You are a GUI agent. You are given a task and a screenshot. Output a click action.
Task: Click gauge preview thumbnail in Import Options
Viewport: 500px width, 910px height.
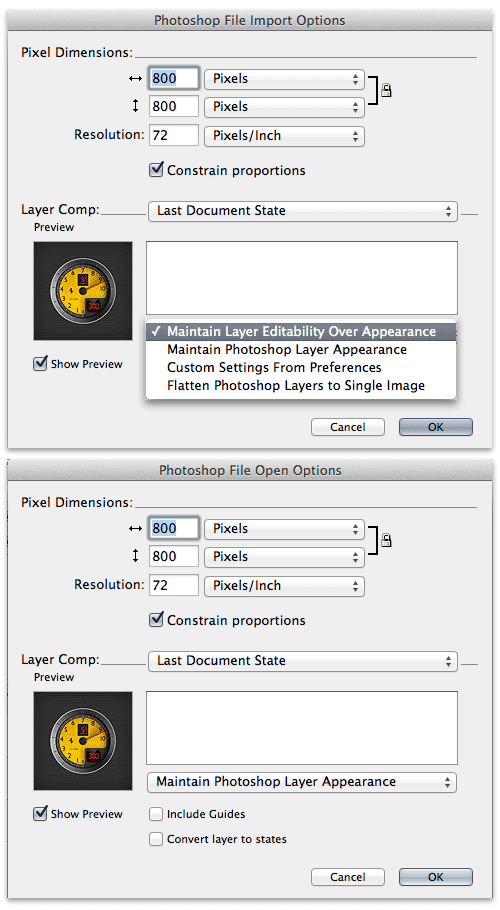[x=83, y=291]
